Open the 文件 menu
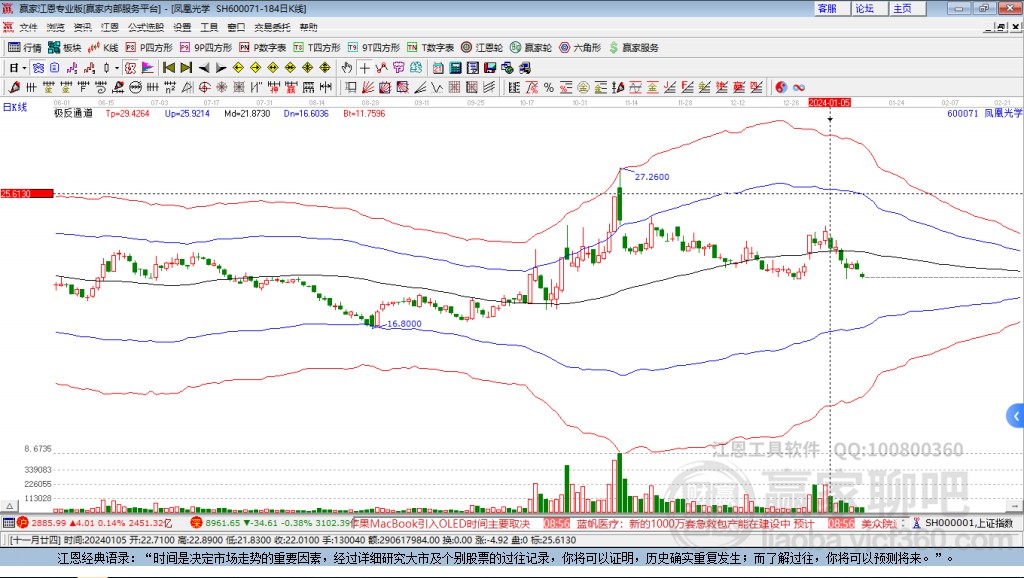Screen dimensions: 1024x578 click(28, 27)
